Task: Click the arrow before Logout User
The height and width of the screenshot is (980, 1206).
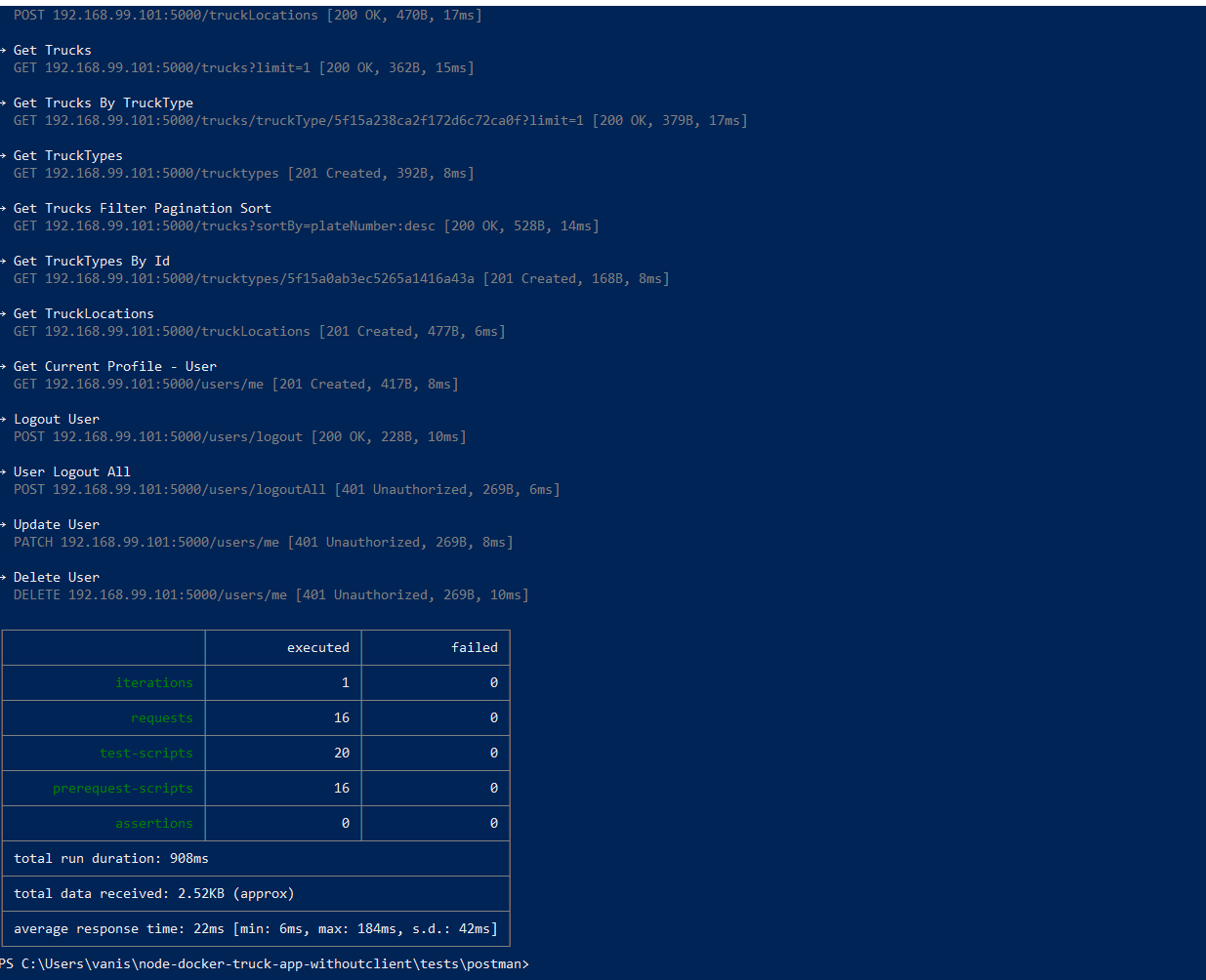Action: click(4, 419)
